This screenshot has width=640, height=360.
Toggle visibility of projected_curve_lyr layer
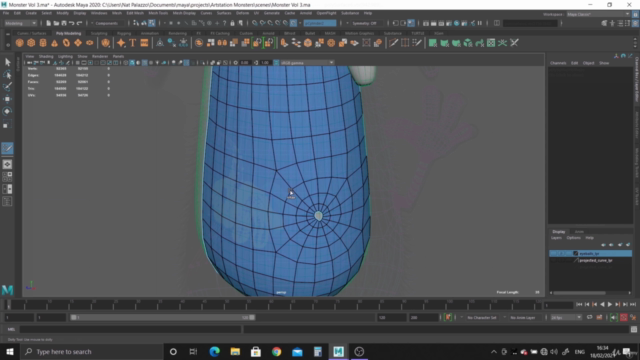(553, 260)
